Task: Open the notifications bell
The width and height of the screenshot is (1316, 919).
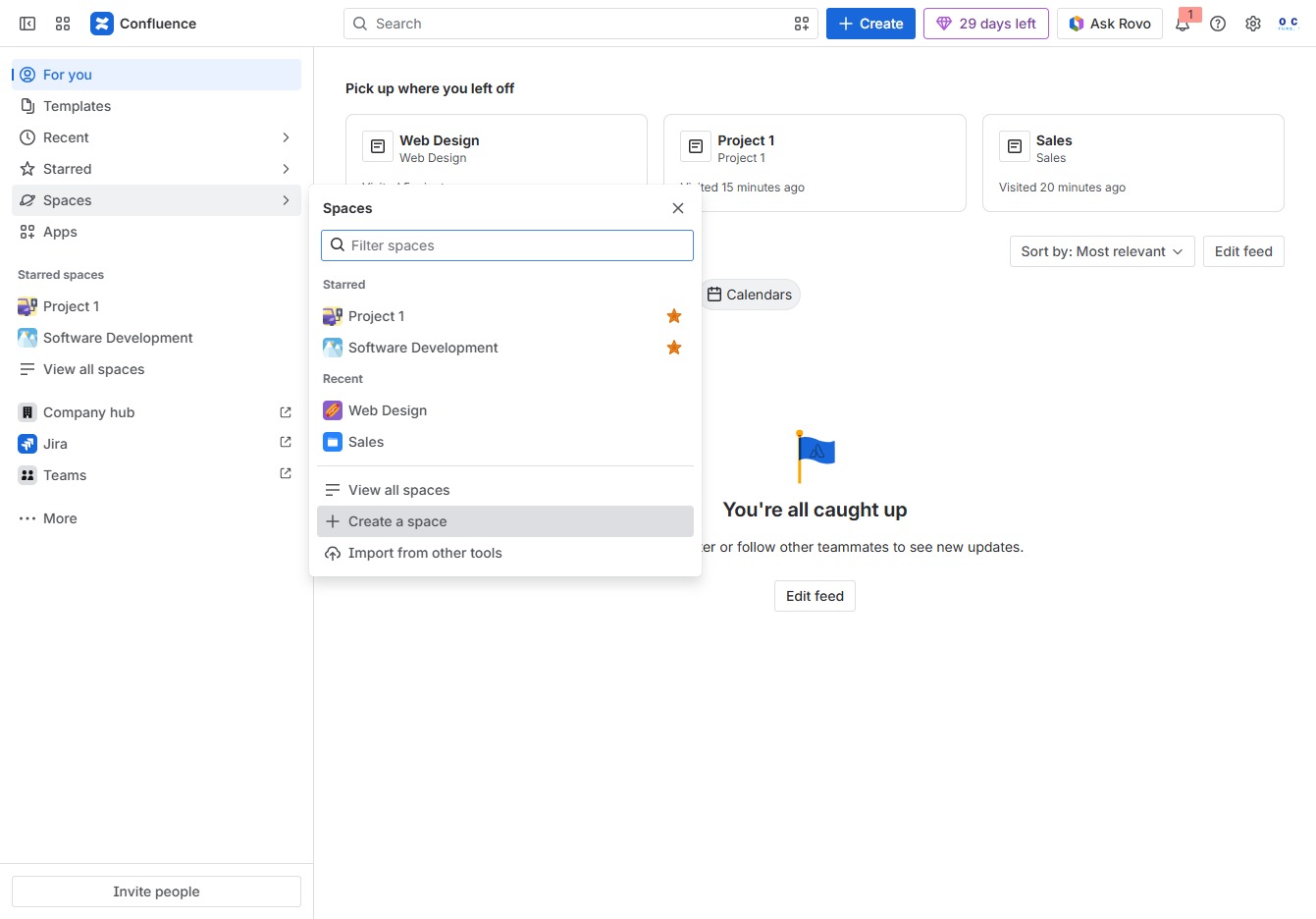Action: coord(1183,24)
